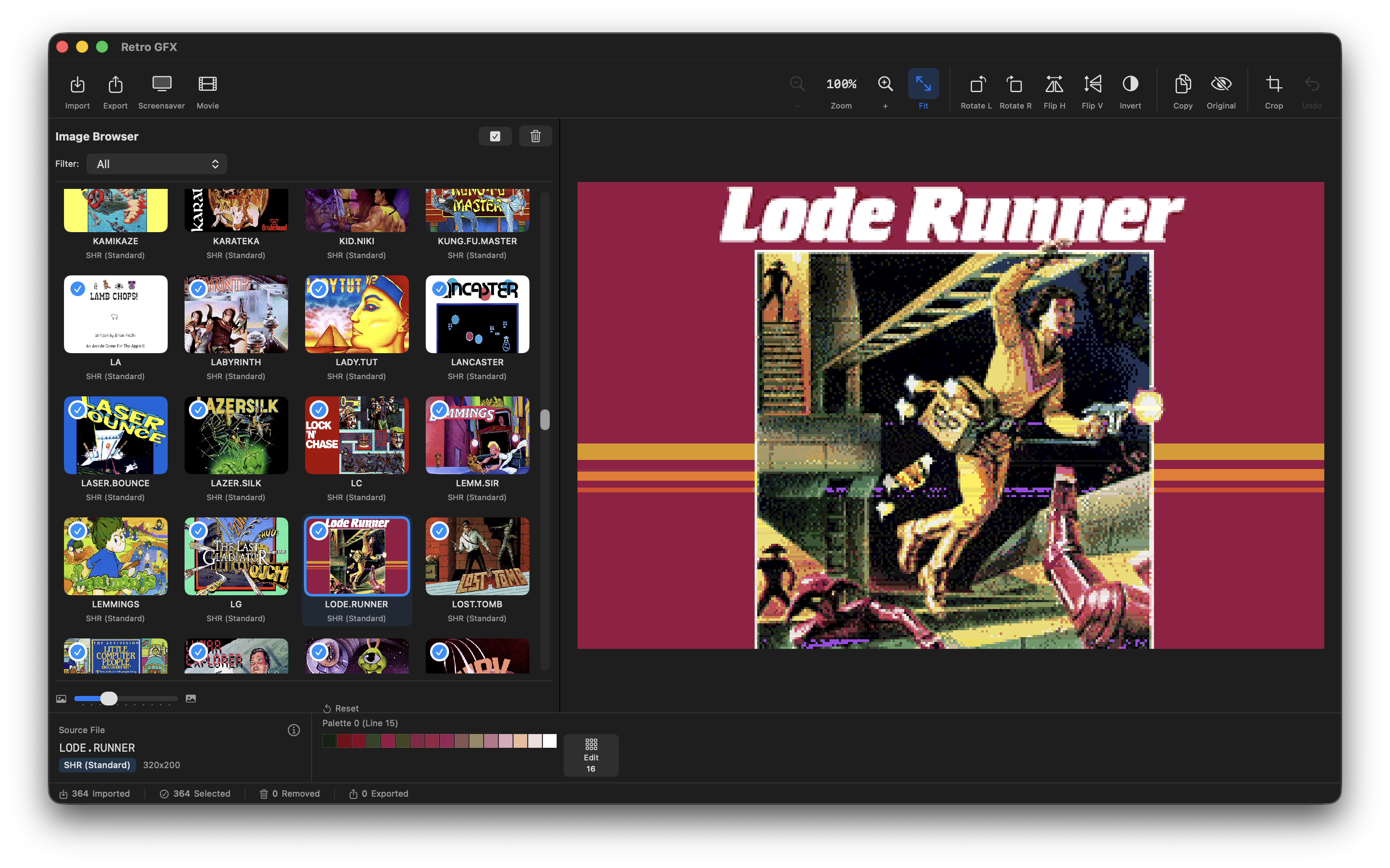
Task: Uncheck the LANCASTER selection circle
Action: 440,289
